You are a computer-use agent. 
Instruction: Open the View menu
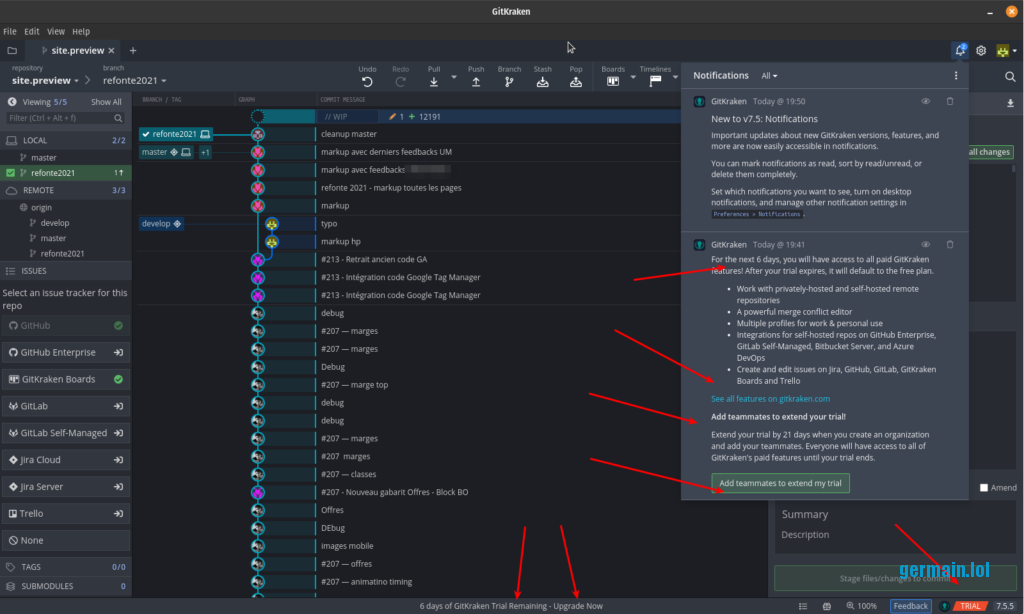coord(56,32)
